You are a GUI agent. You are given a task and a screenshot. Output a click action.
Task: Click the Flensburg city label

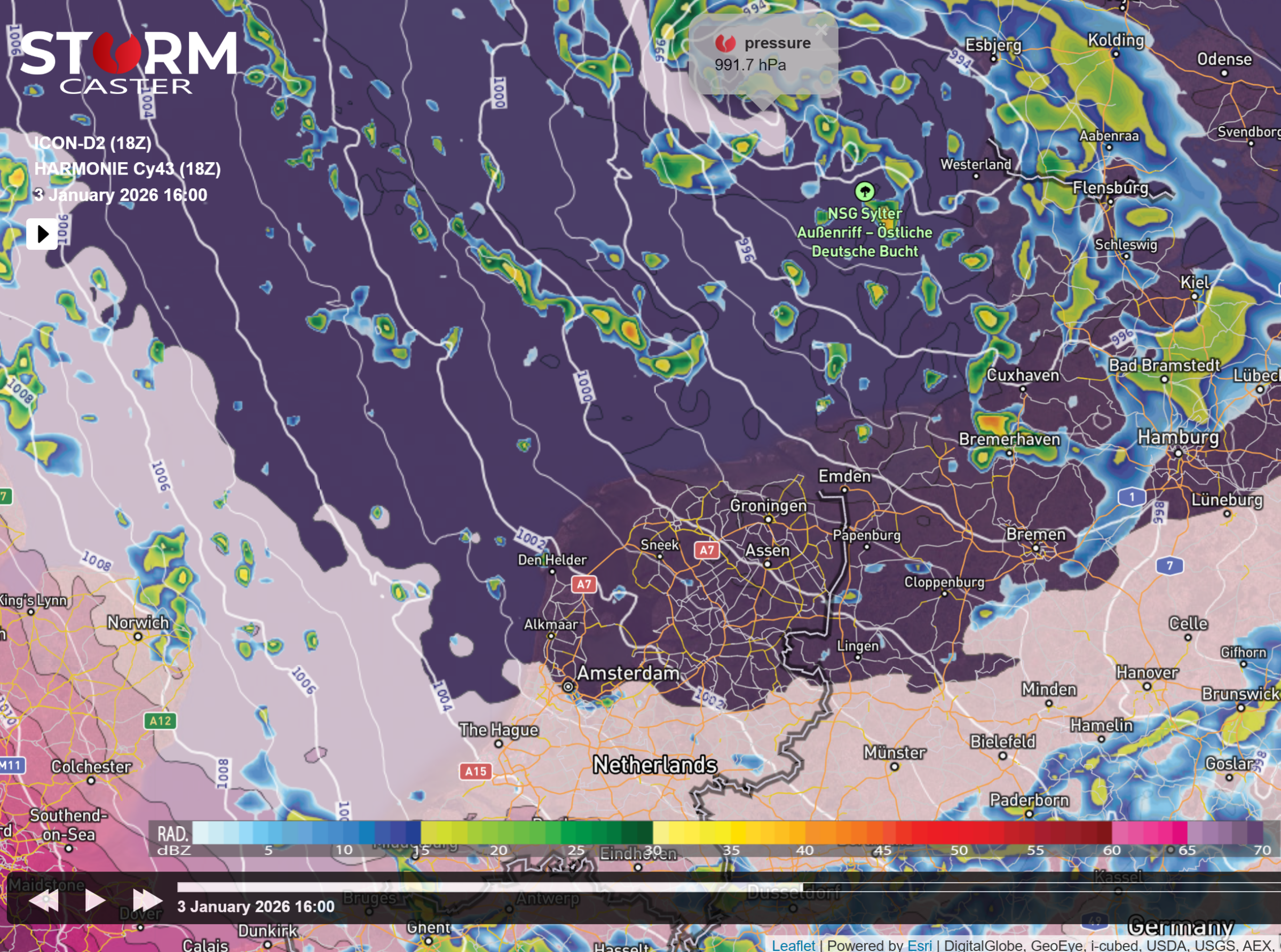tap(1110, 188)
